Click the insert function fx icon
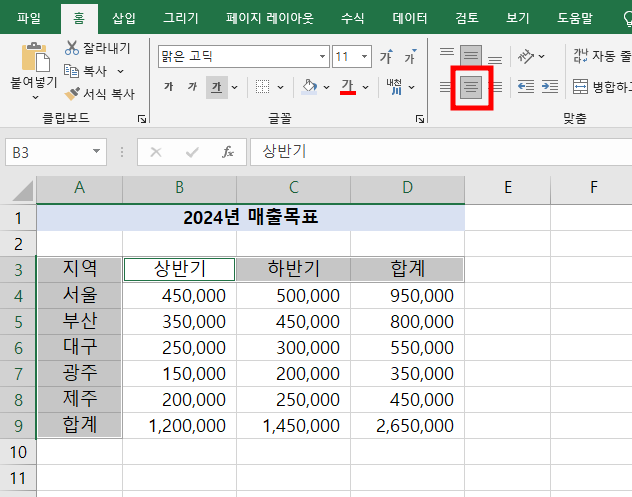This screenshot has width=632, height=497. coord(228,152)
